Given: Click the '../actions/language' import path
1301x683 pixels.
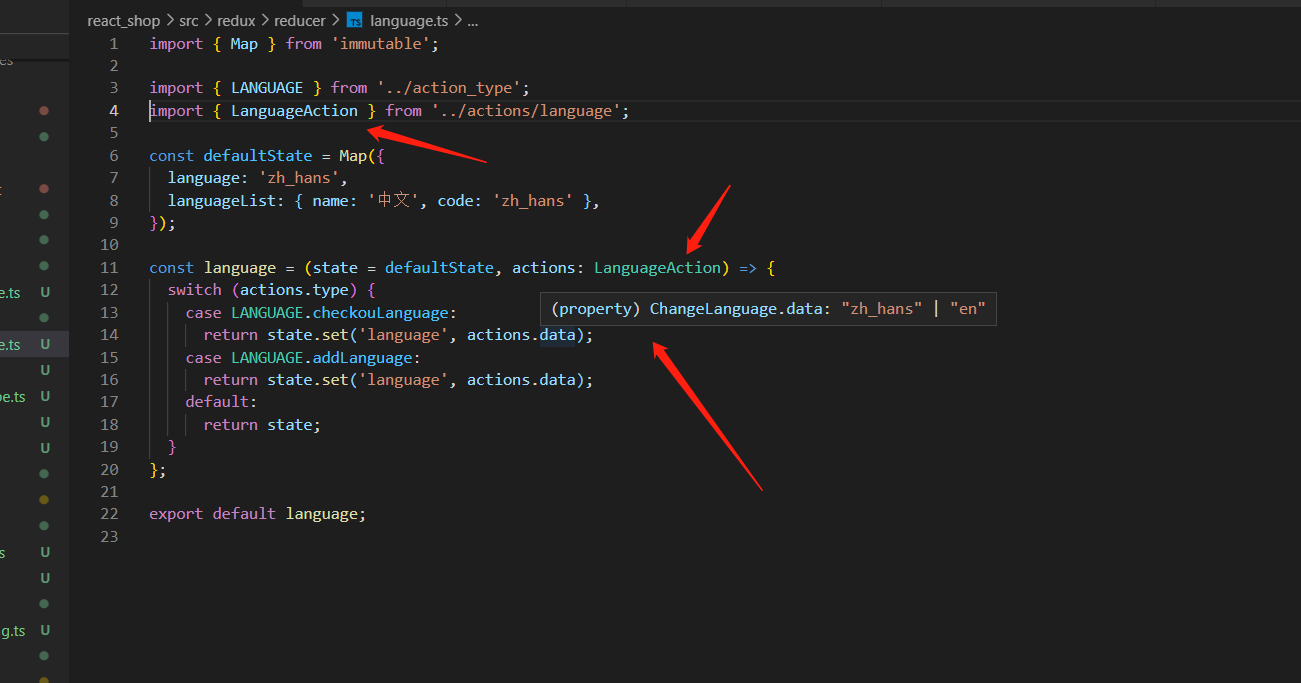Looking at the screenshot, I should point(526,111).
